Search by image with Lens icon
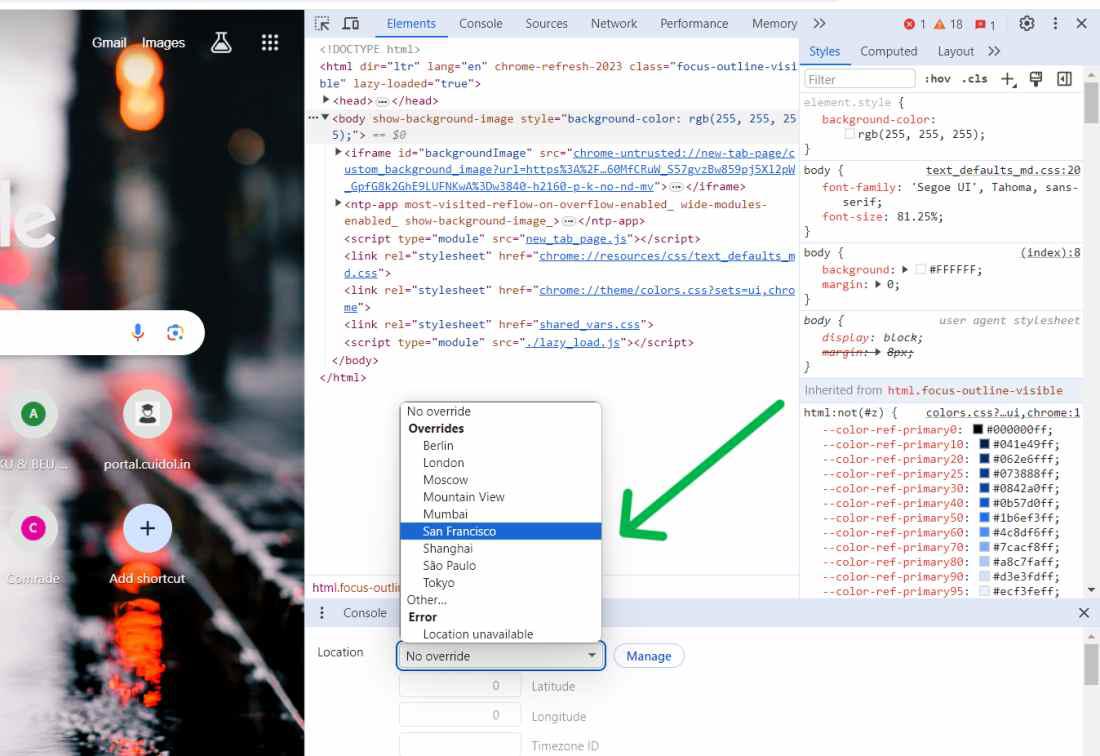The width and height of the screenshot is (1100, 756). pyautogui.click(x=175, y=332)
